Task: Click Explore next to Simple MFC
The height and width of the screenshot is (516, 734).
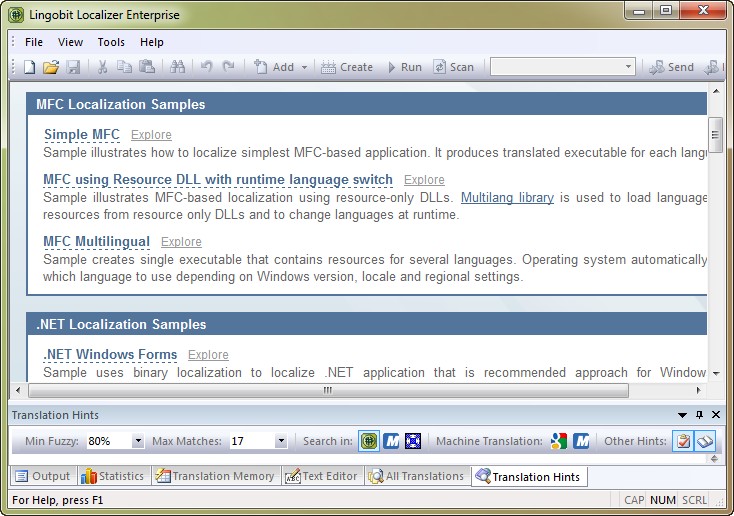Action: [151, 135]
